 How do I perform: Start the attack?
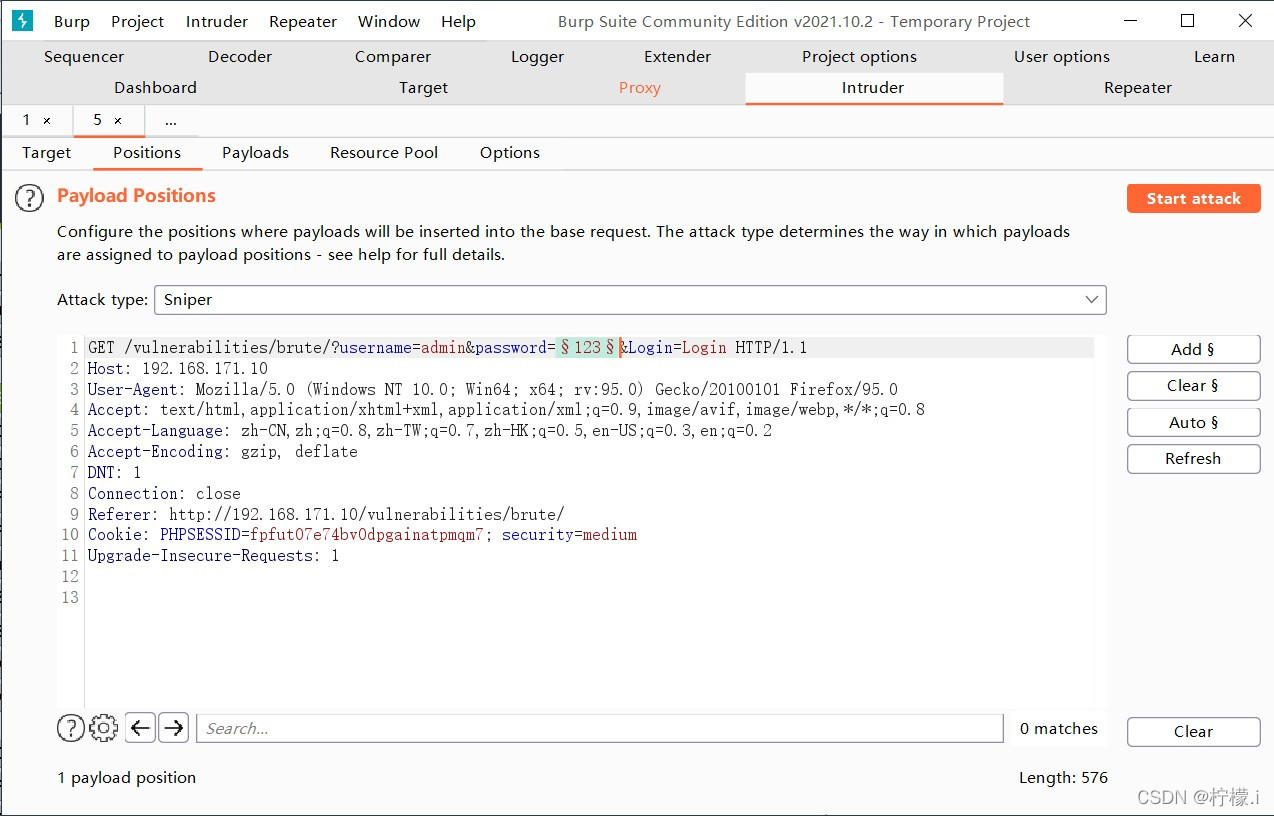point(1193,198)
